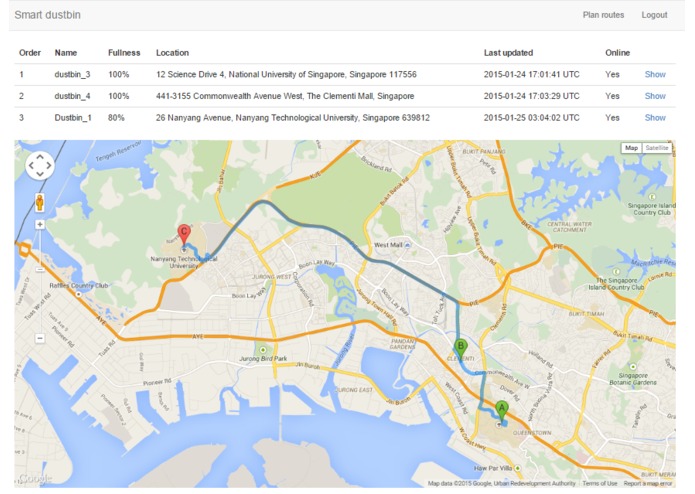
Task: Click red marker C on map
Action: [x=184, y=234]
